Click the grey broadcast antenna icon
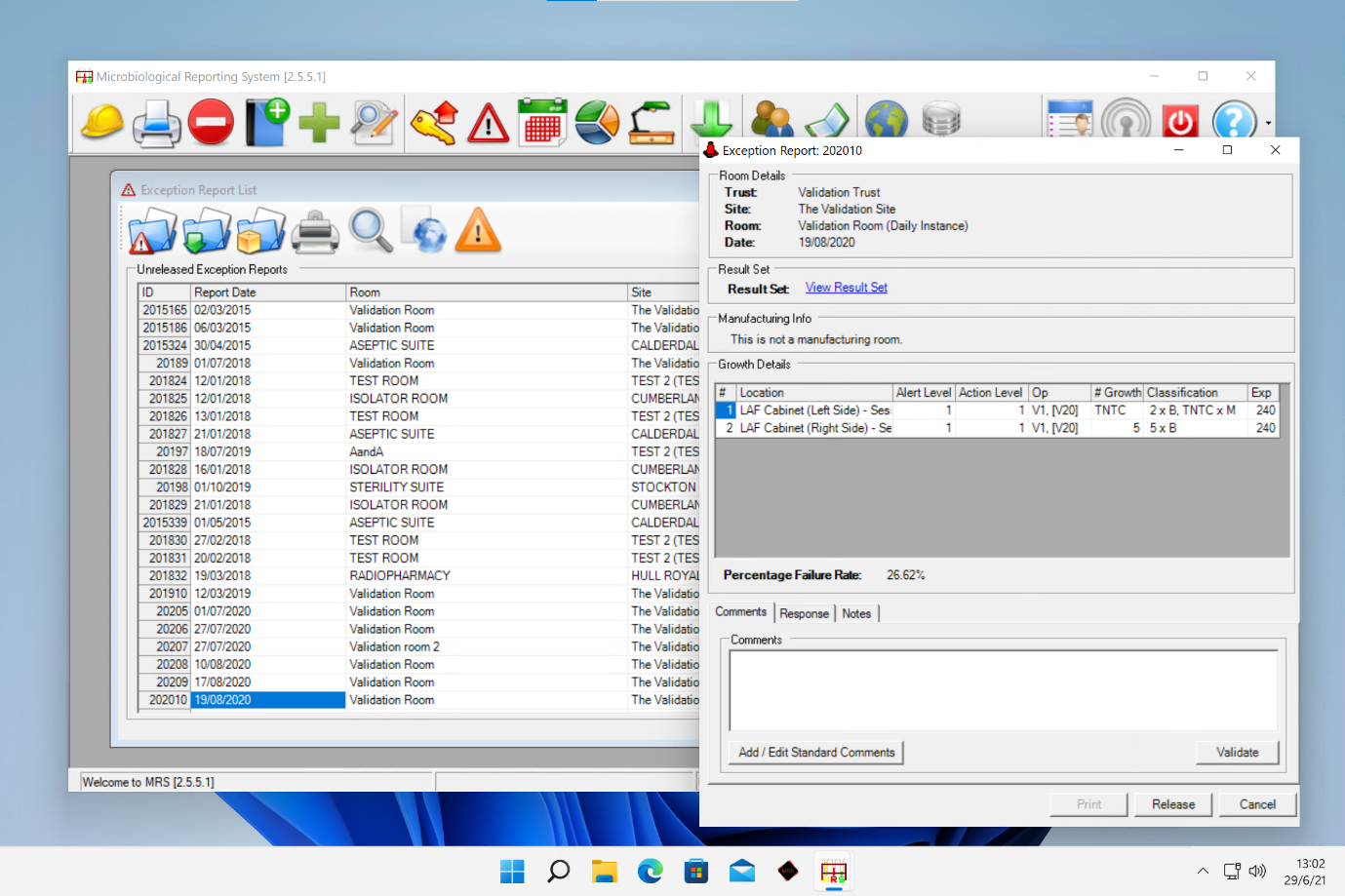 pyautogui.click(x=1126, y=119)
